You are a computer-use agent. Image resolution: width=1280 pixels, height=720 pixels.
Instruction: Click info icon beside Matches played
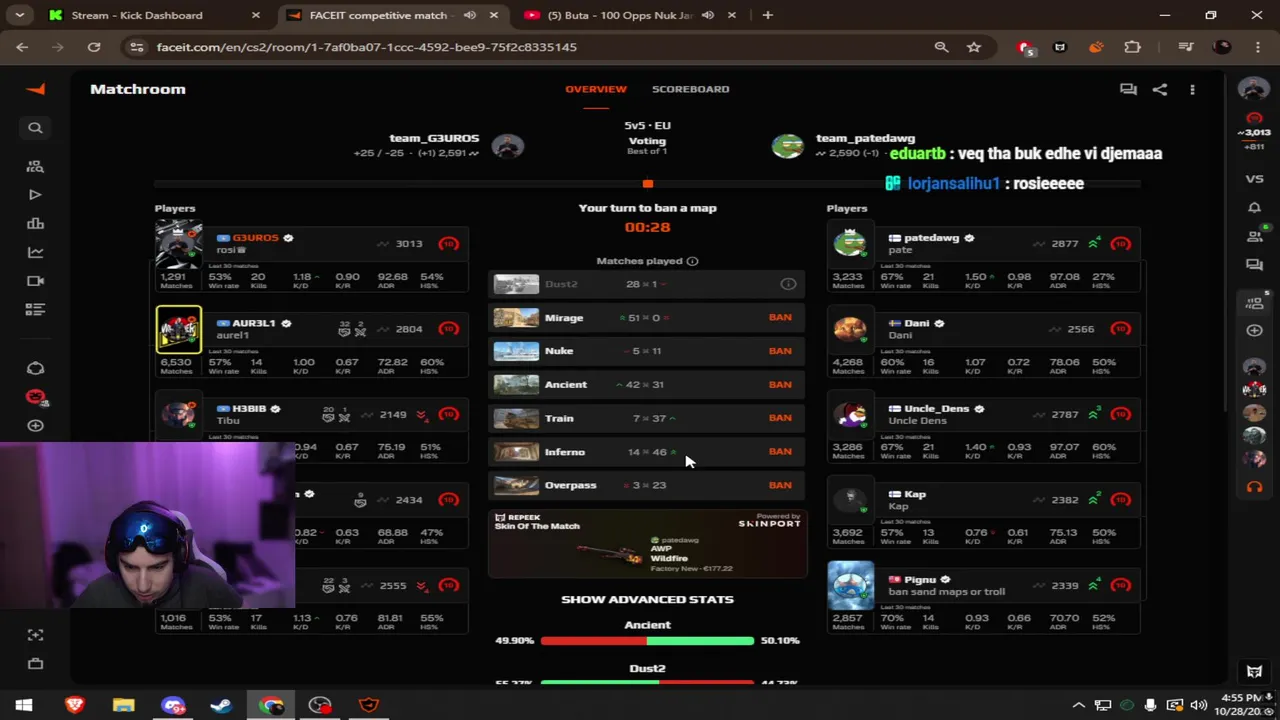coord(692,261)
